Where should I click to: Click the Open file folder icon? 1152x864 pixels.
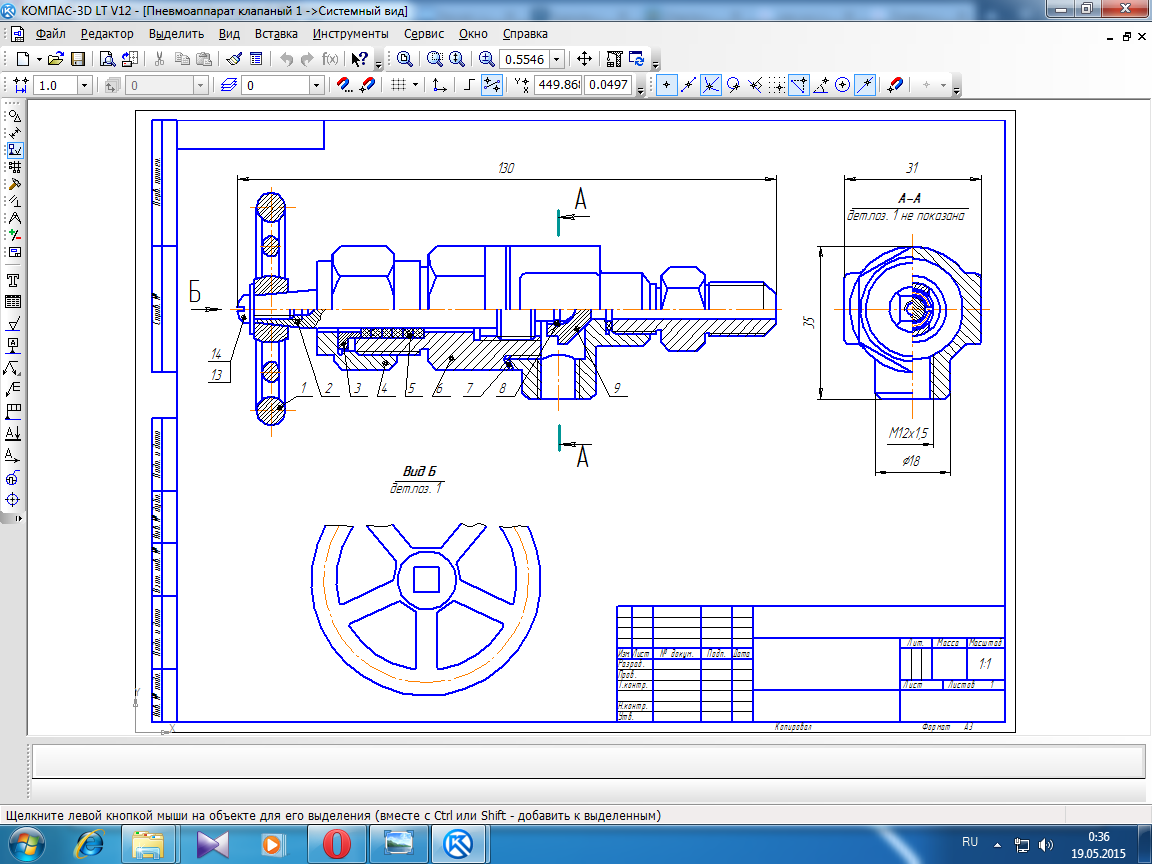pos(55,59)
